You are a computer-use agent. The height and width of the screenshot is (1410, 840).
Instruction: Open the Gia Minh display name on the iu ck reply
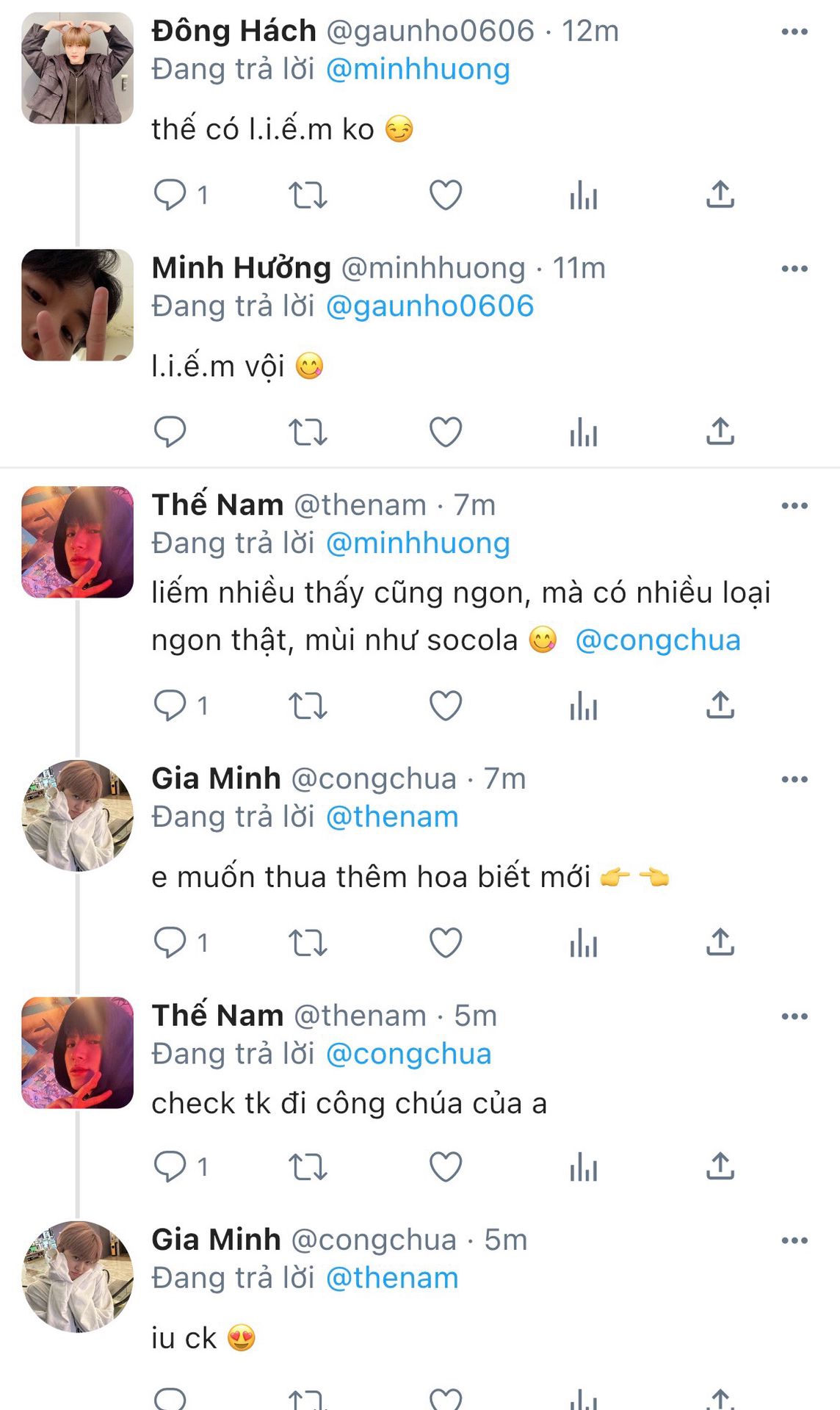pos(216,1240)
